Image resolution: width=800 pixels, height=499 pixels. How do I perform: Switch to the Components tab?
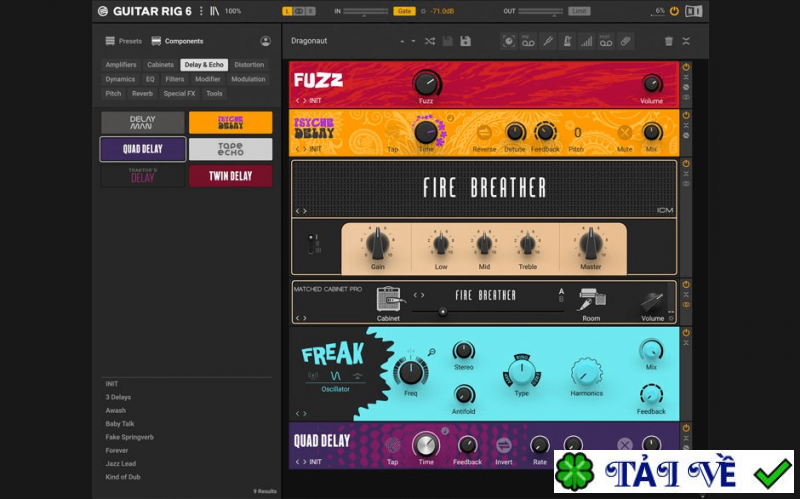(x=178, y=41)
